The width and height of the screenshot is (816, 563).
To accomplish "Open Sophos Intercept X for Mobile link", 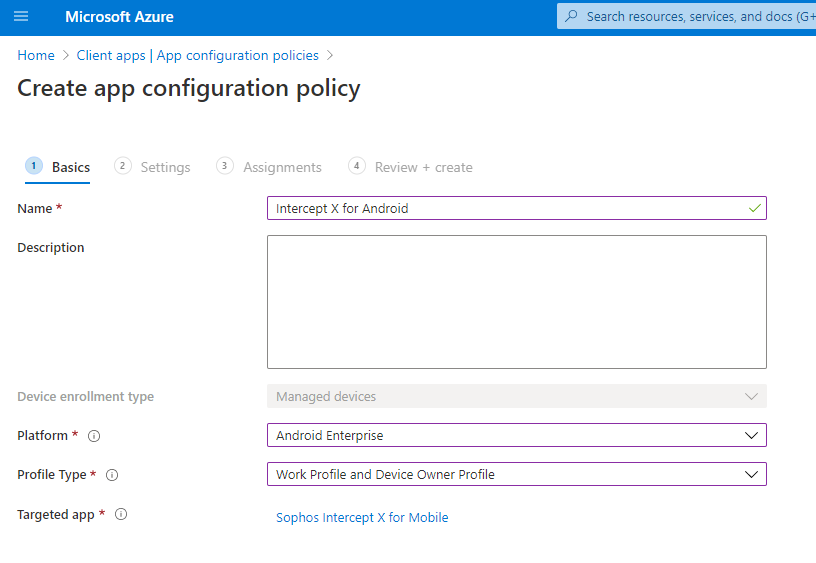I will (x=362, y=518).
